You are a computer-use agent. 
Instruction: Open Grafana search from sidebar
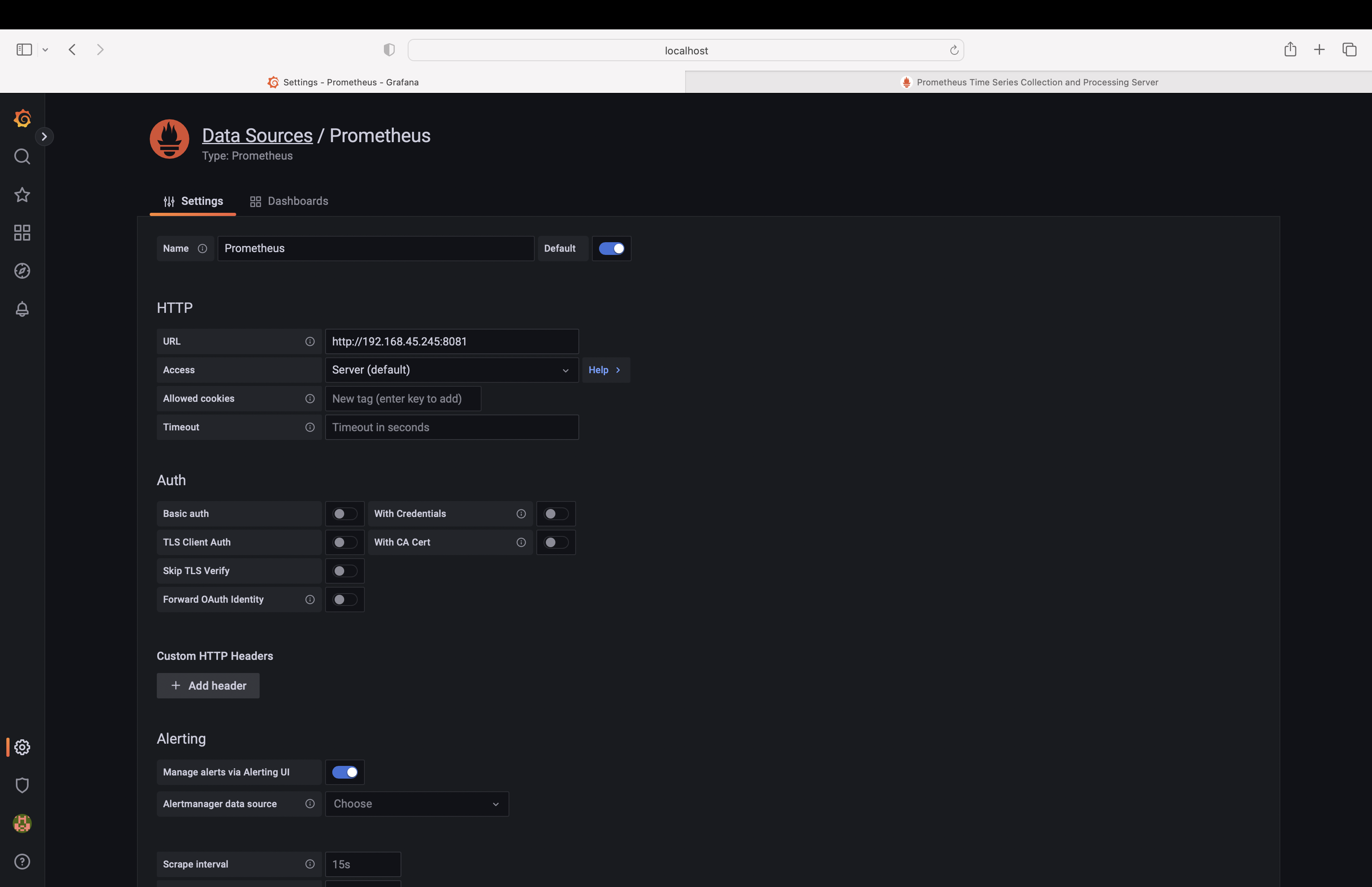22,157
